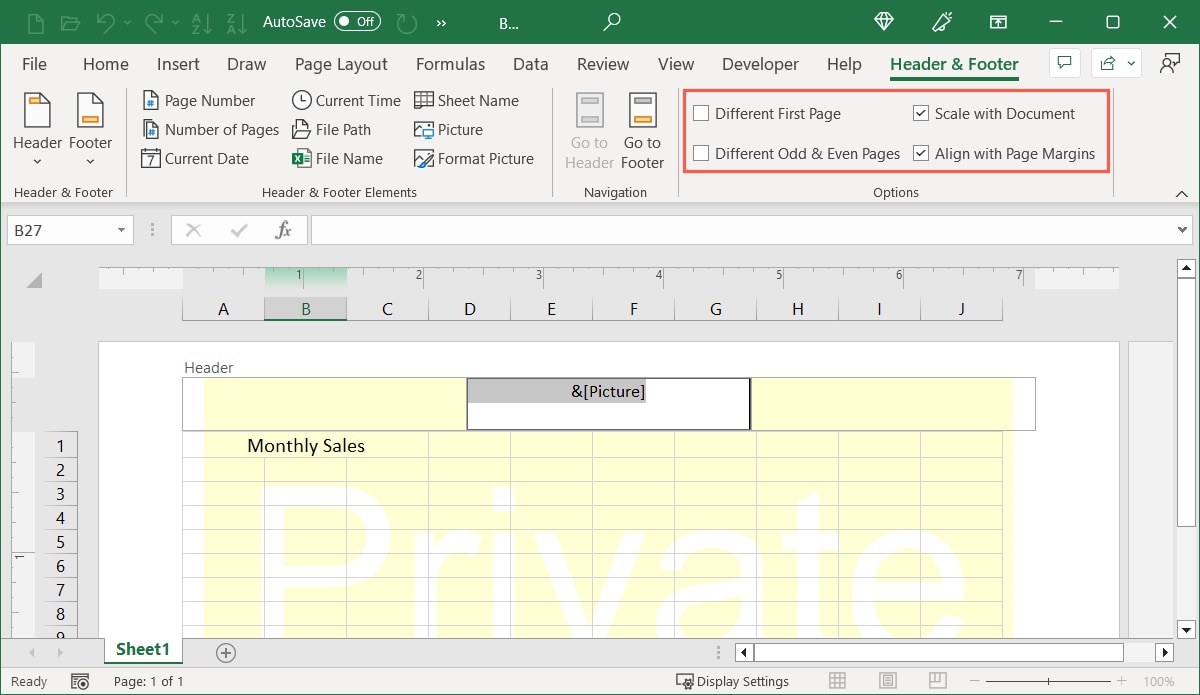Enable Different Odd & Even Pages

[701, 153]
